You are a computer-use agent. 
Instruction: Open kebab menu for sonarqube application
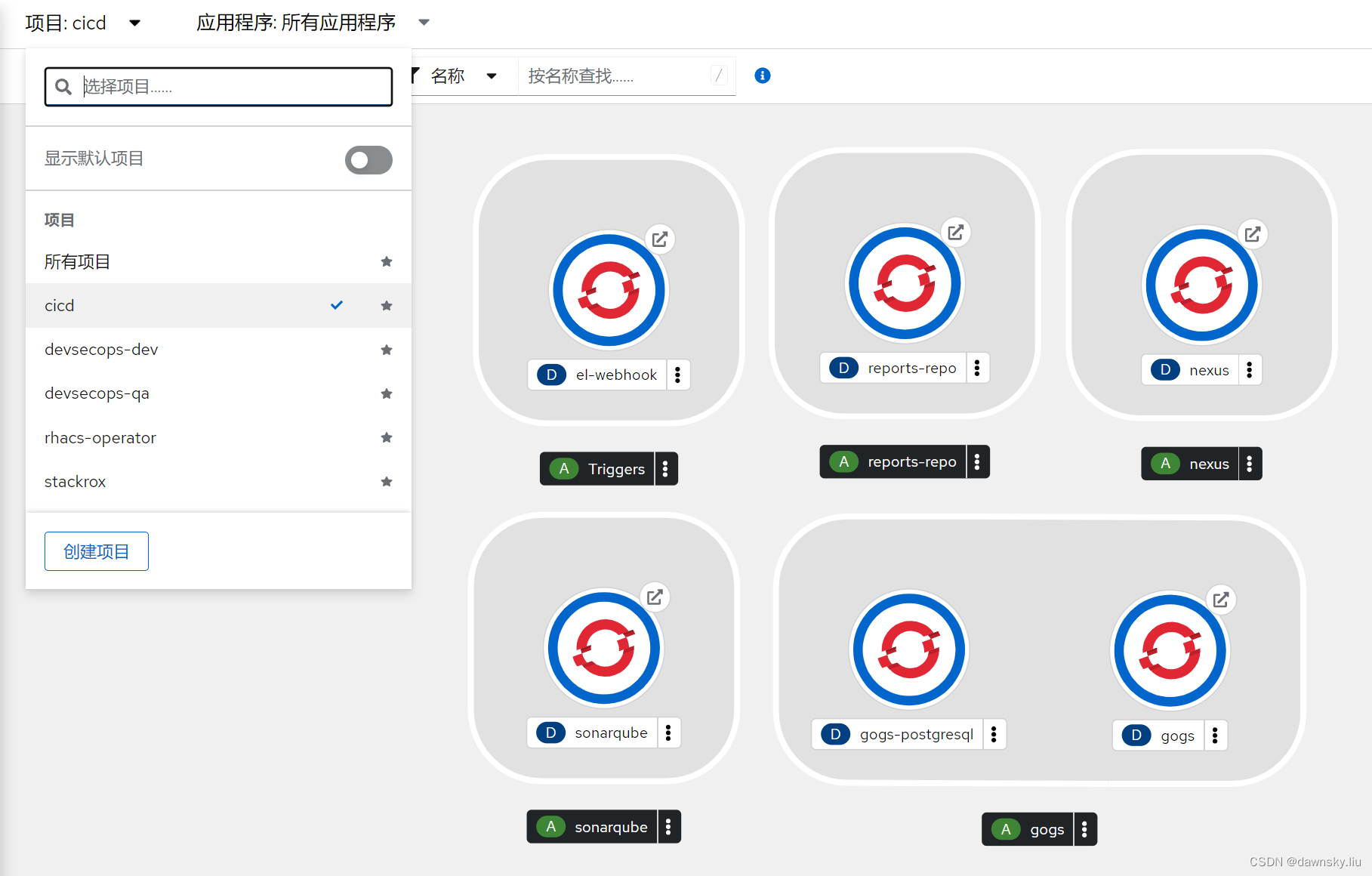[x=668, y=827]
